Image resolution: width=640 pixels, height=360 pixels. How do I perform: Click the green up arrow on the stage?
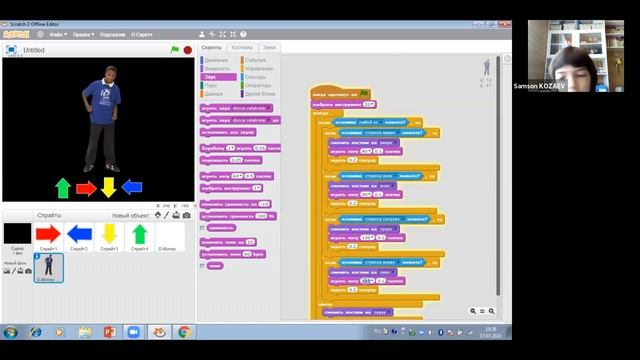[63, 188]
